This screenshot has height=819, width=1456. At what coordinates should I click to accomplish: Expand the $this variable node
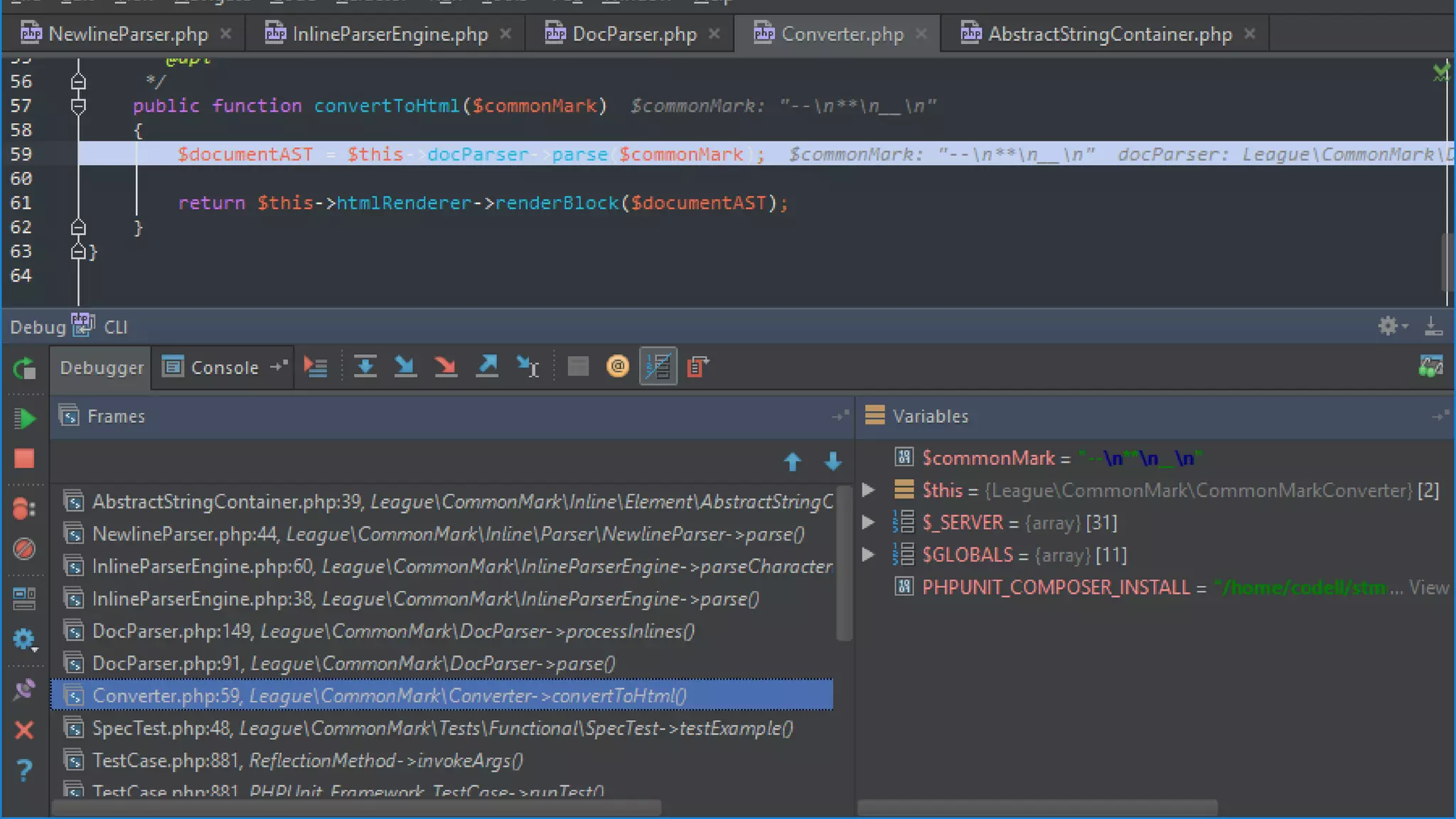(x=868, y=490)
